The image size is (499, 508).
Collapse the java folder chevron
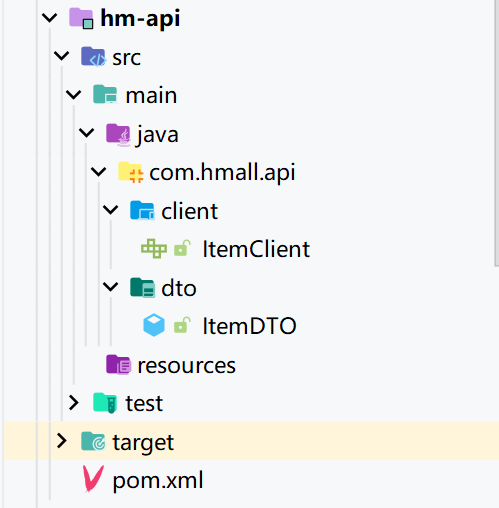(87, 133)
